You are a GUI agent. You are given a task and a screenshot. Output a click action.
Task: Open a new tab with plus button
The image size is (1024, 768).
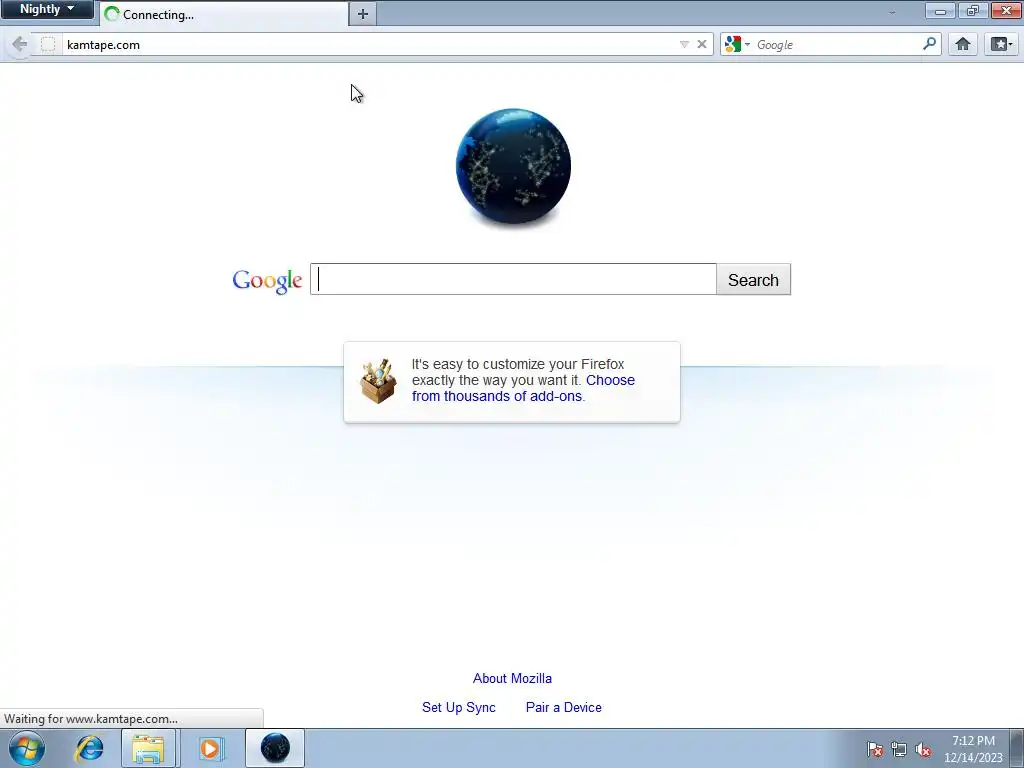(362, 14)
